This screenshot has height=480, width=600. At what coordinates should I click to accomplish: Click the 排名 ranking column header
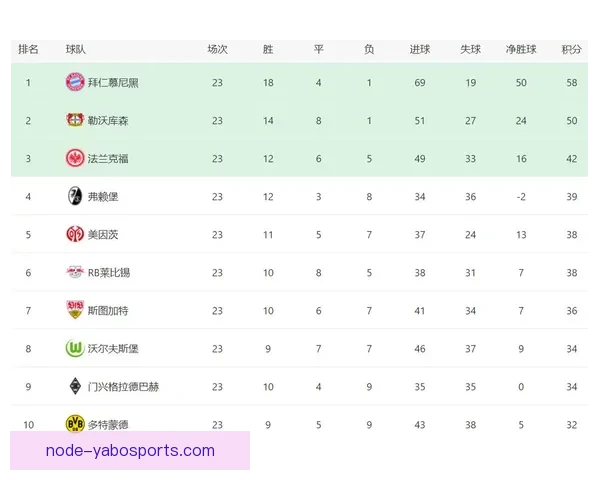tap(28, 49)
